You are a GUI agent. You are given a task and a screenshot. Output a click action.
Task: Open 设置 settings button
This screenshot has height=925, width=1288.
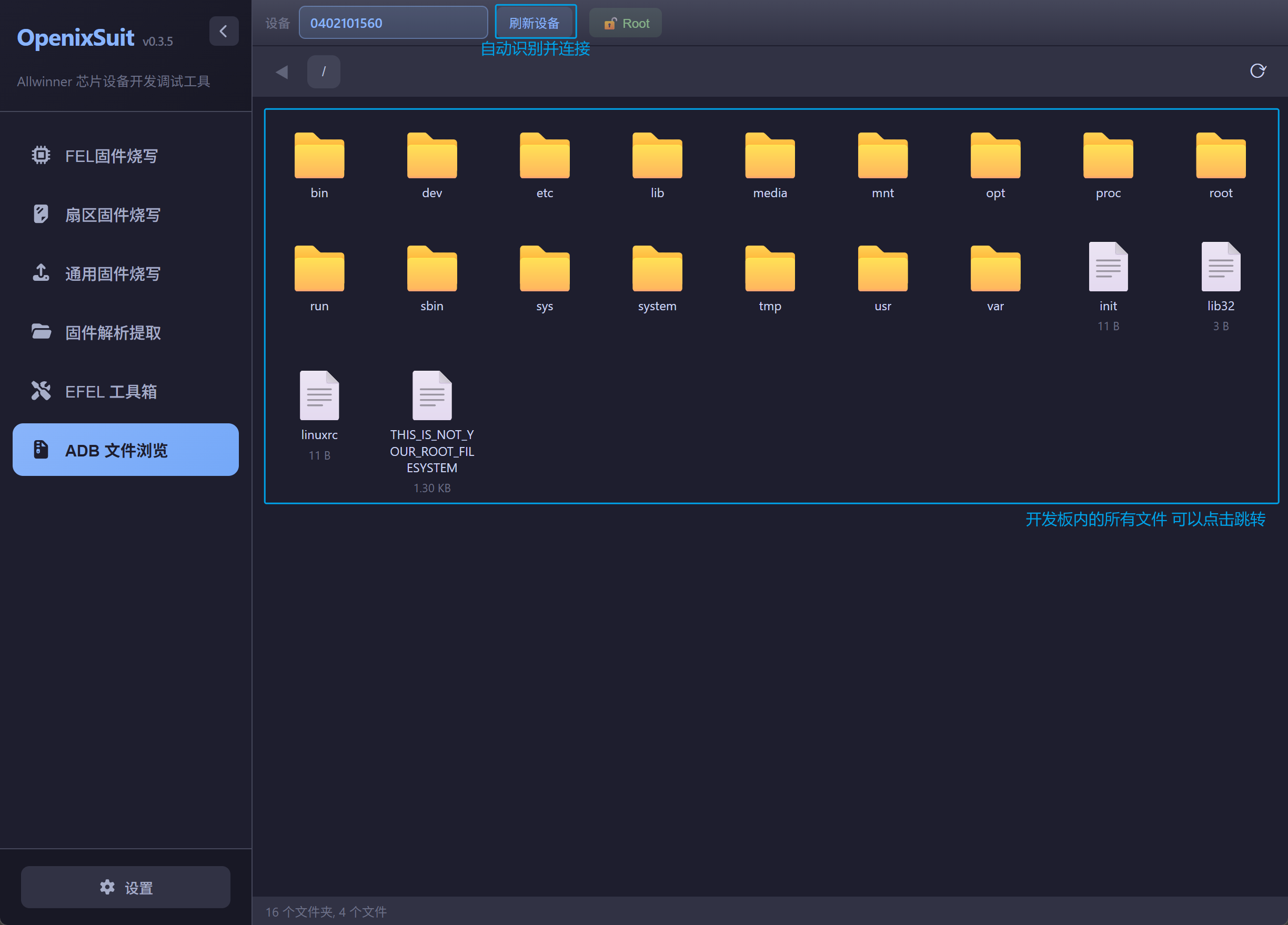(x=126, y=887)
